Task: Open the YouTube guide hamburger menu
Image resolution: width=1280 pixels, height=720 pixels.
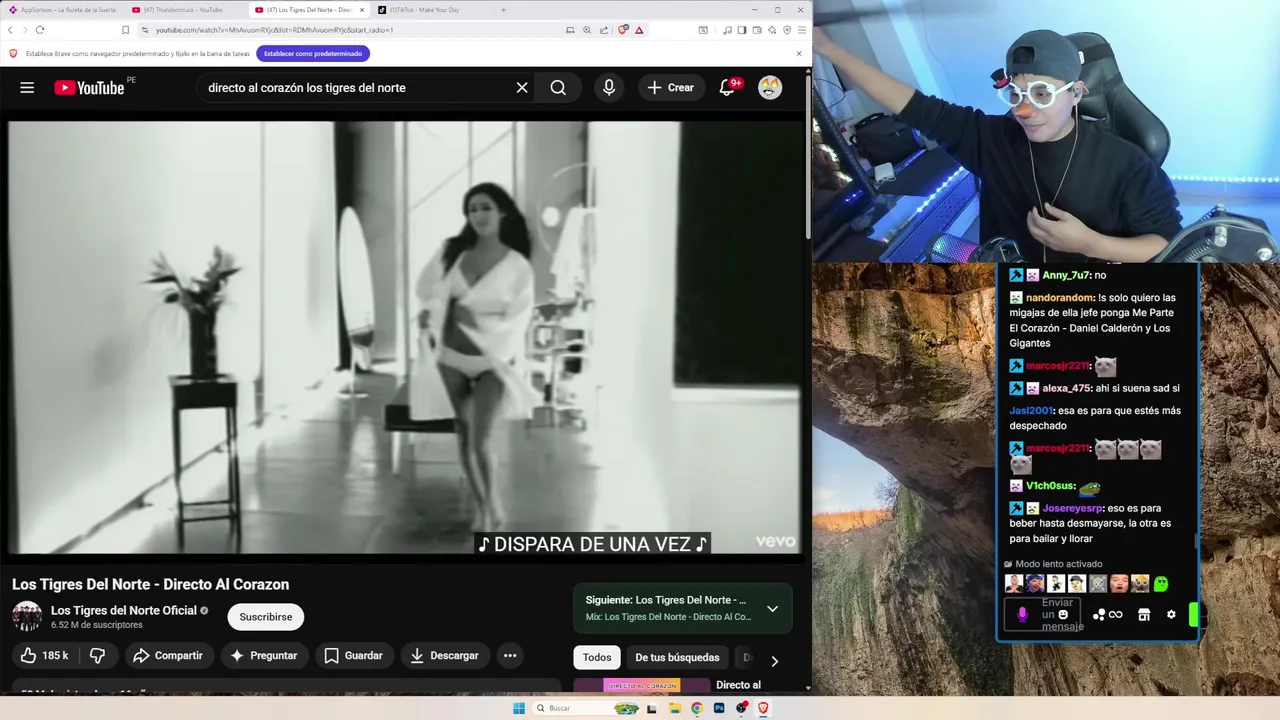Action: click(x=27, y=88)
